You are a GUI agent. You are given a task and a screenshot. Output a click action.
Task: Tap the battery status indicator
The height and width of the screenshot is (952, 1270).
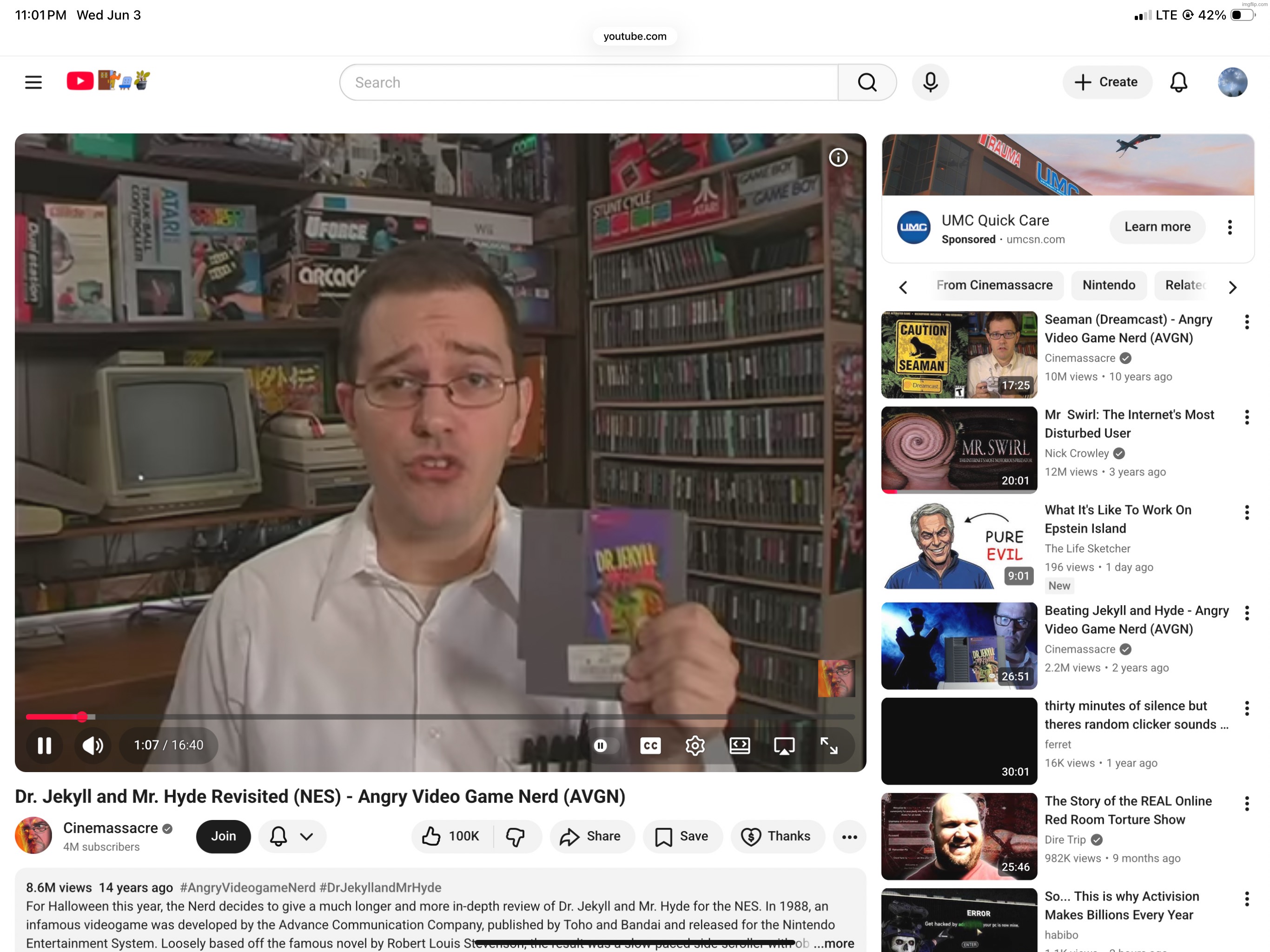click(1243, 15)
